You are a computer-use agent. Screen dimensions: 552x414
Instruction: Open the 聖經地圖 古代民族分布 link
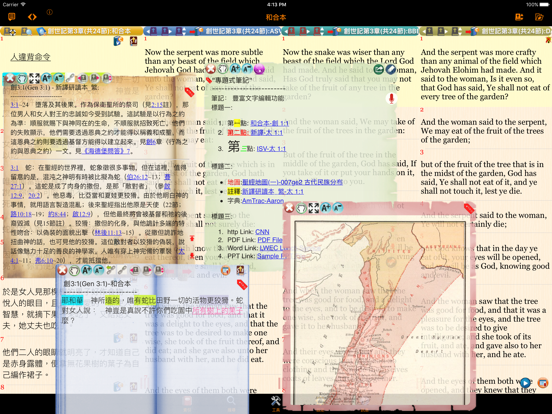[x=292, y=182]
